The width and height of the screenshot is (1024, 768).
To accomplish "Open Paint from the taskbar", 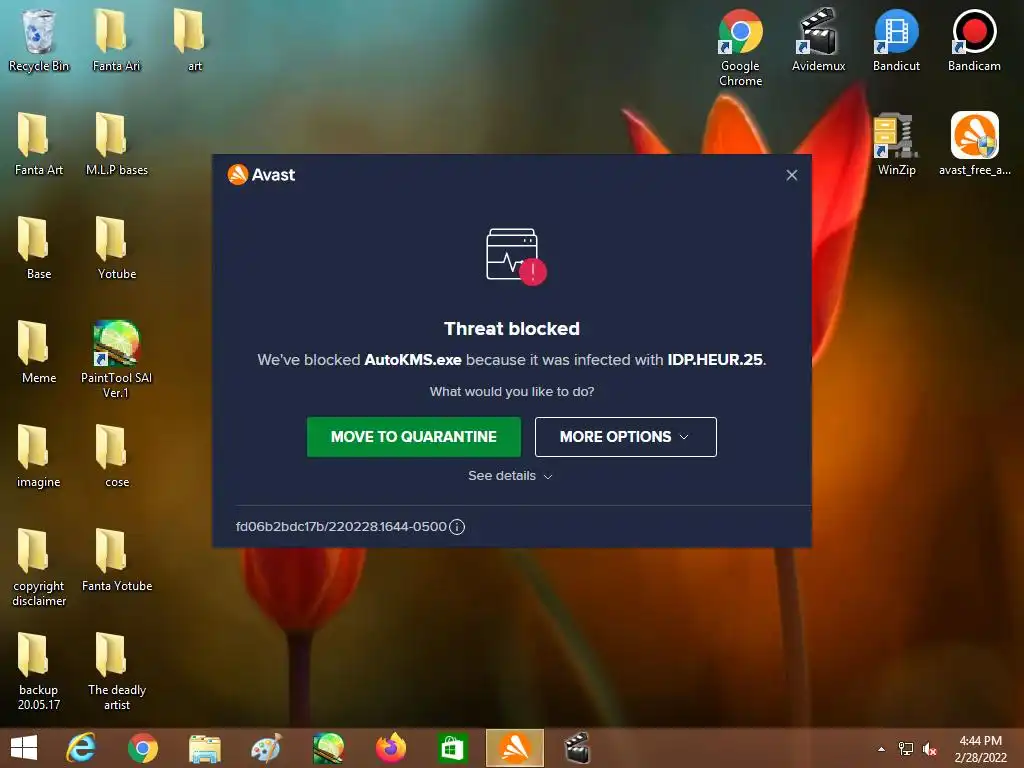I will [266, 748].
